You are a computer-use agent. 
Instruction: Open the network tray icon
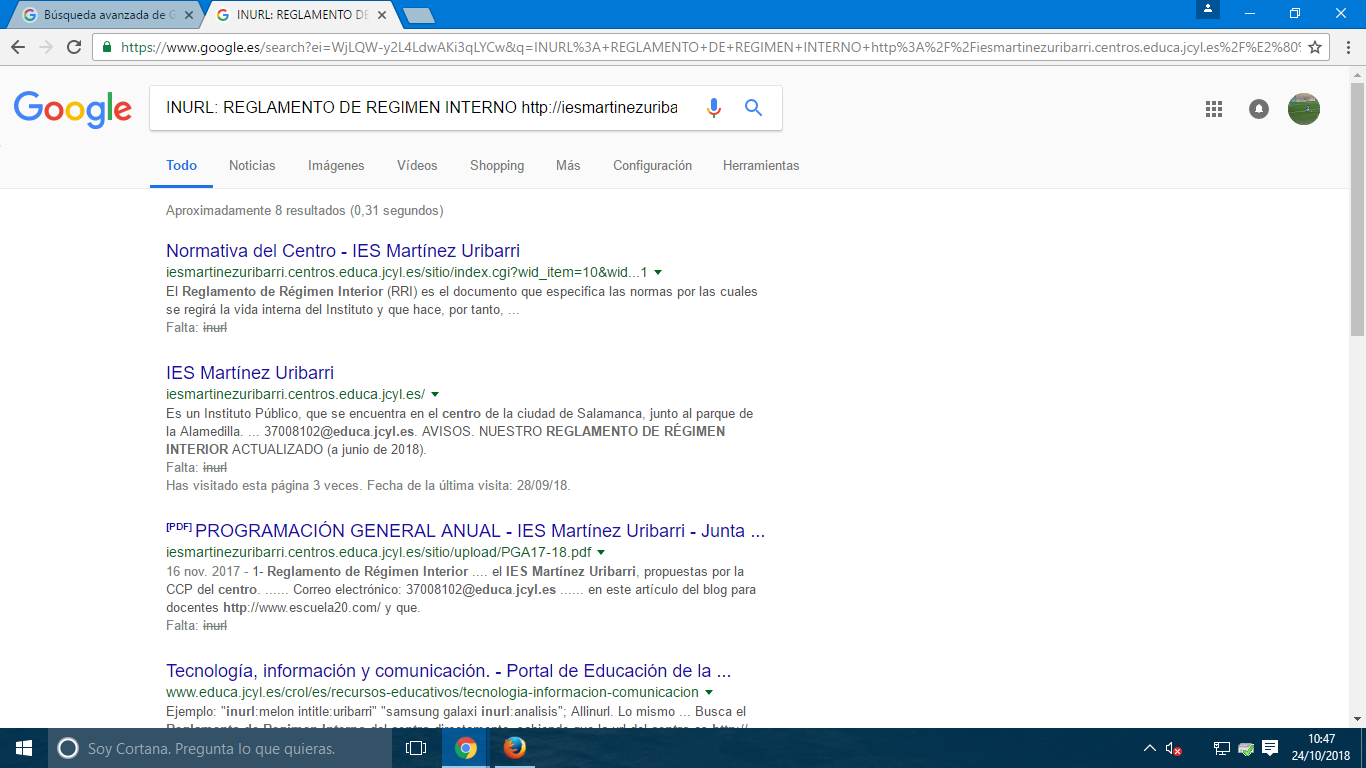click(x=1221, y=748)
